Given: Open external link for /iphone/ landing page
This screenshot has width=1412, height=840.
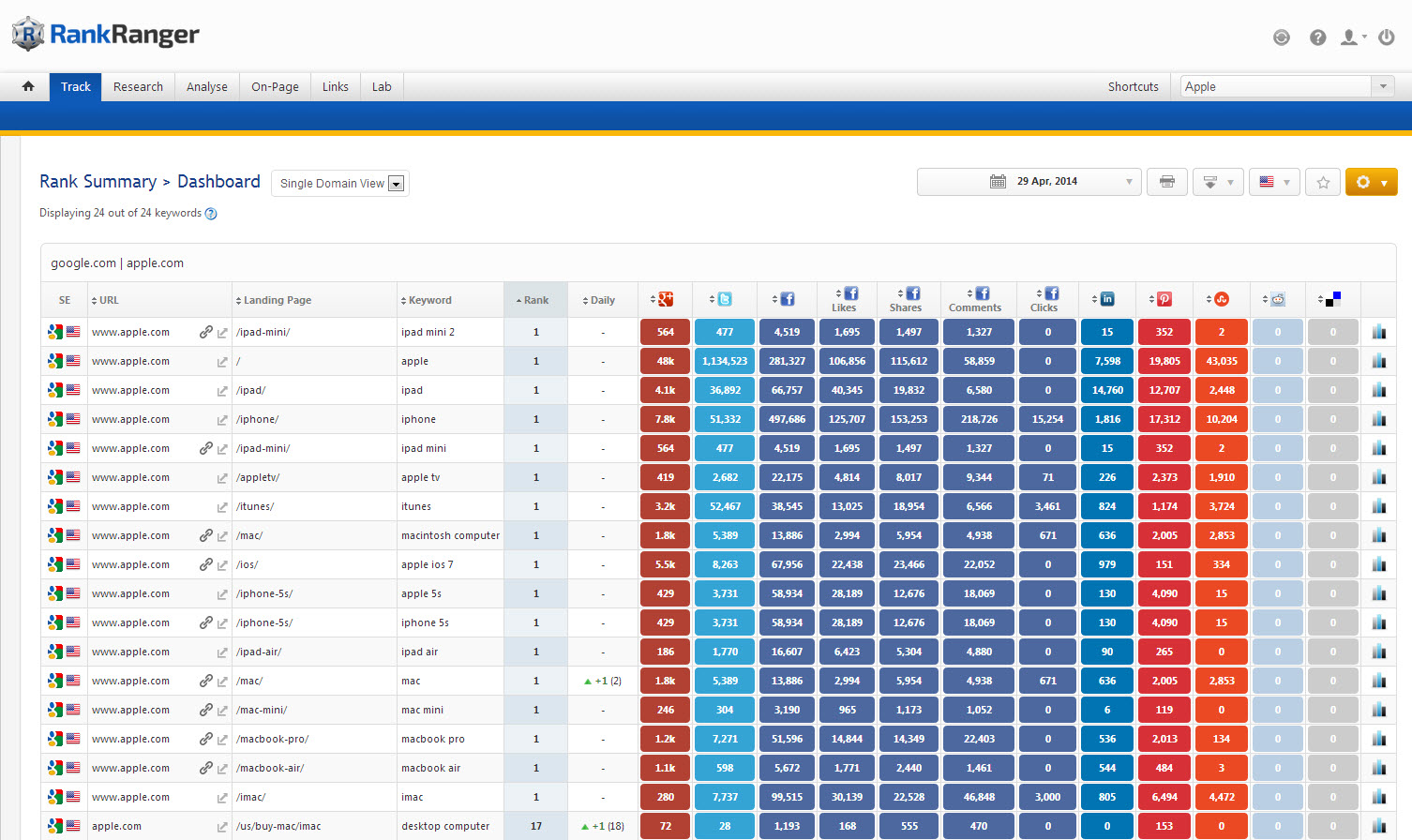Looking at the screenshot, I should coord(222,420).
